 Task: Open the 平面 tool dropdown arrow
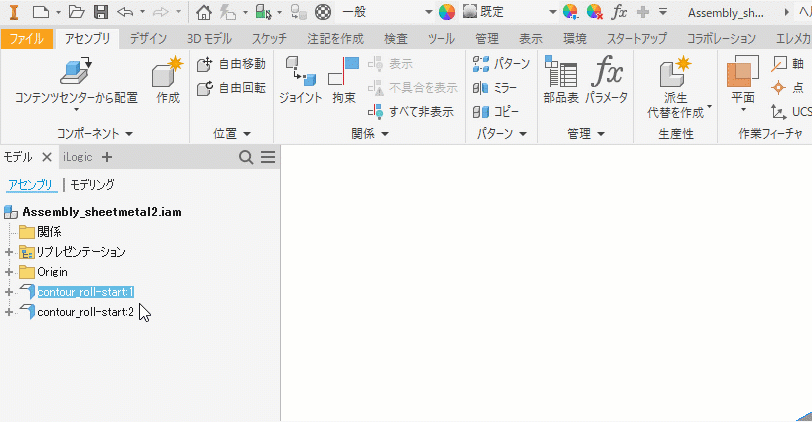(x=743, y=110)
